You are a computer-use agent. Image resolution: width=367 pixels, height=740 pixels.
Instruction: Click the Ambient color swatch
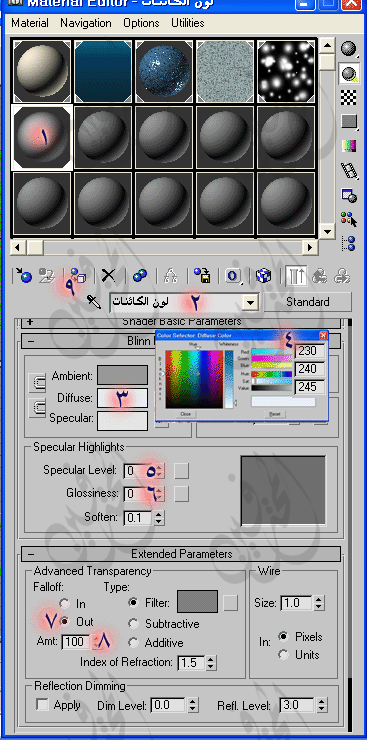pyautogui.click(x=122, y=376)
